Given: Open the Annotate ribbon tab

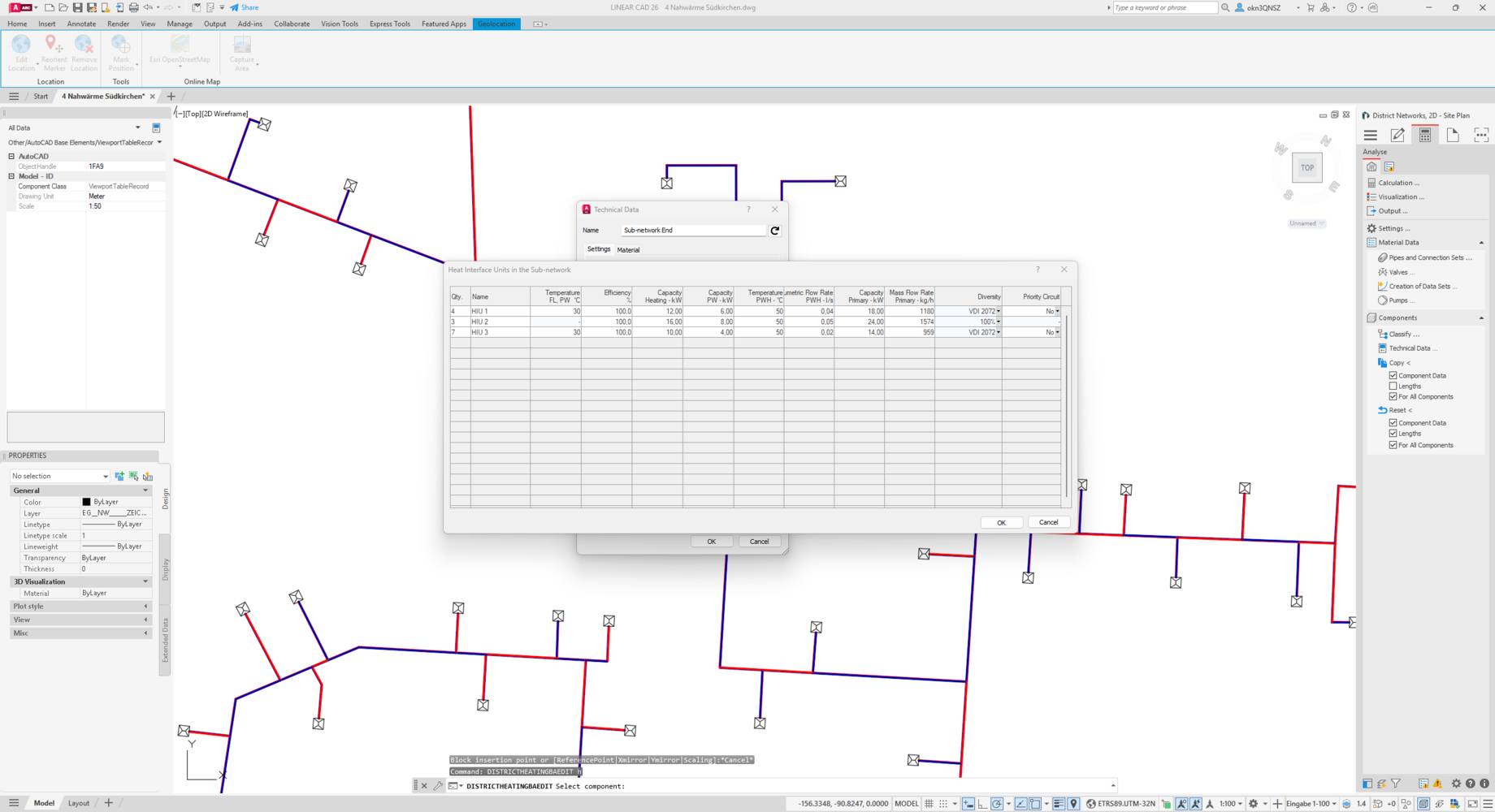Looking at the screenshot, I should point(81,24).
